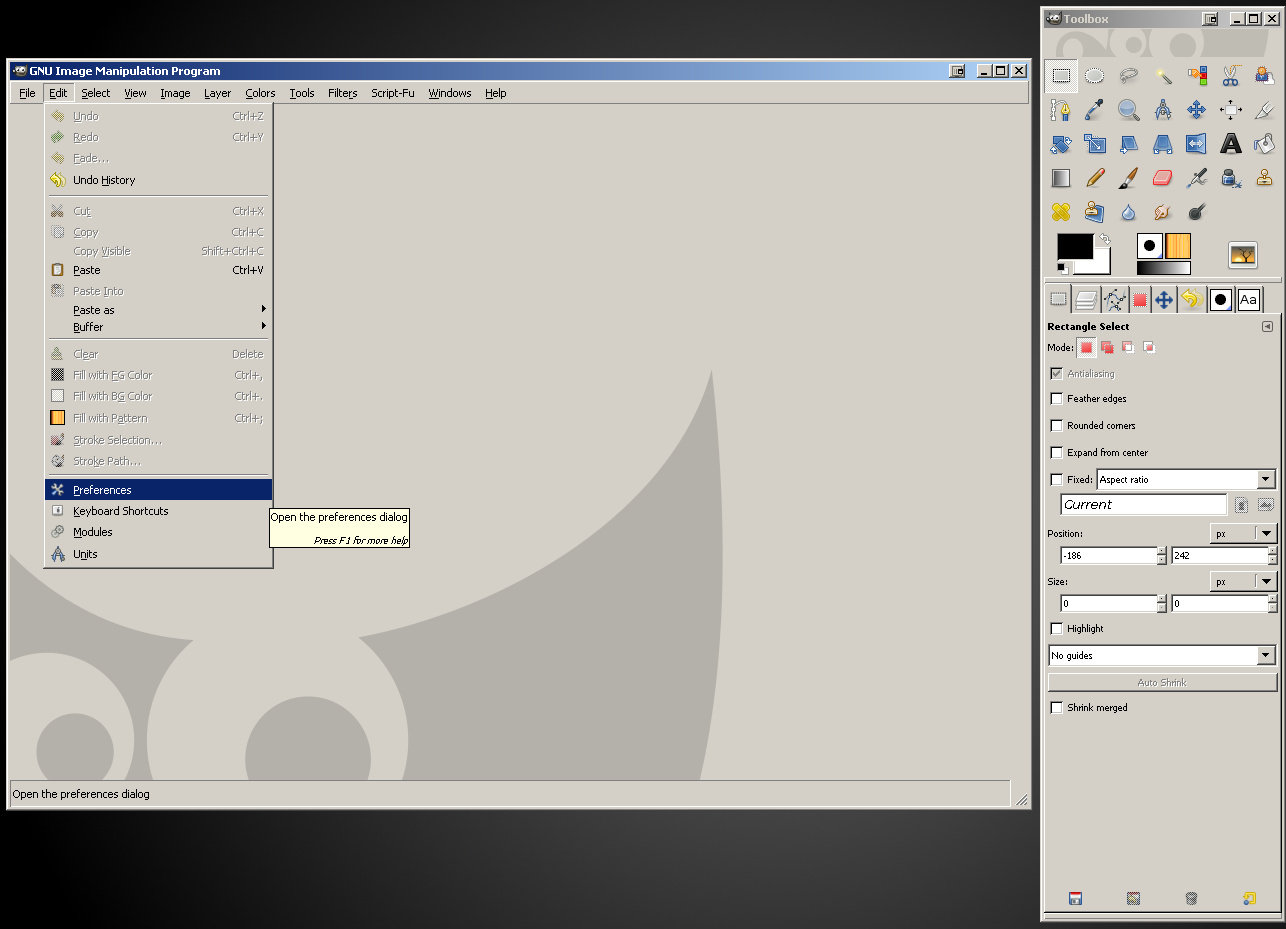Check the Expand from center option
This screenshot has height=929, width=1286.
[x=1056, y=452]
